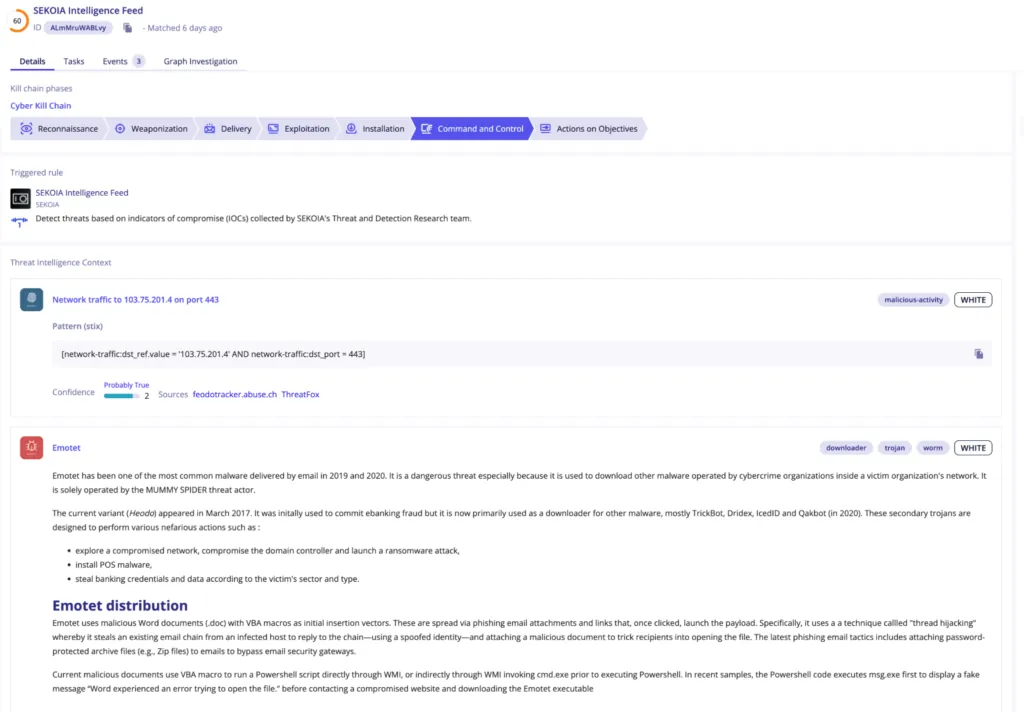
Task: Click the trojan tag
Action: point(894,448)
